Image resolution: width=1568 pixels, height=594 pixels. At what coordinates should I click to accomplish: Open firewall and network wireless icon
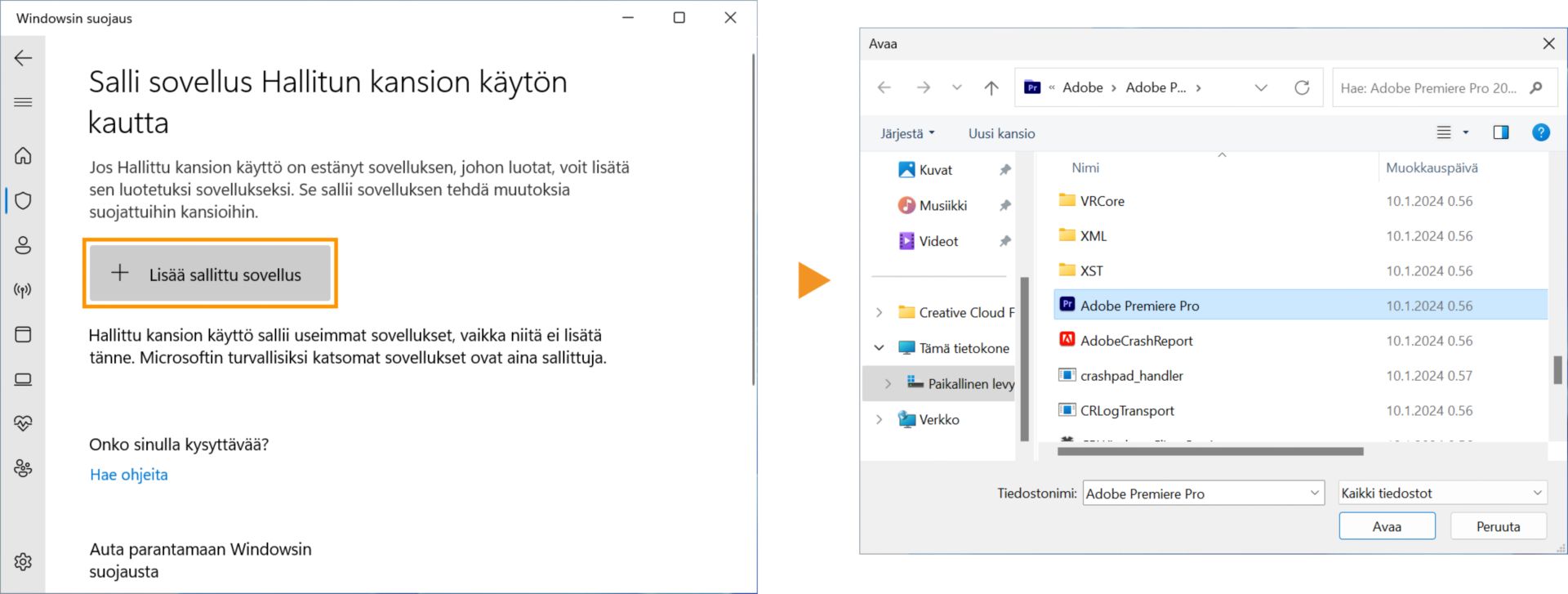point(23,290)
